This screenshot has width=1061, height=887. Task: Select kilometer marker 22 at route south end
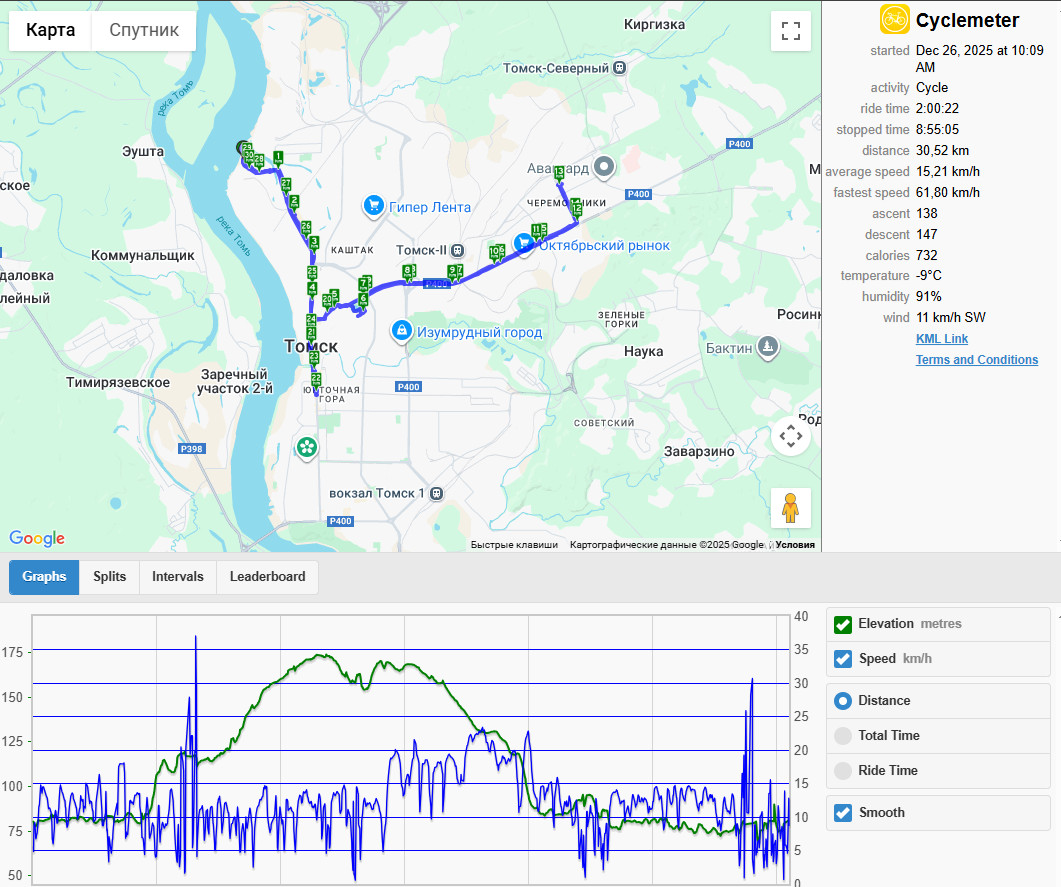pyautogui.click(x=315, y=380)
